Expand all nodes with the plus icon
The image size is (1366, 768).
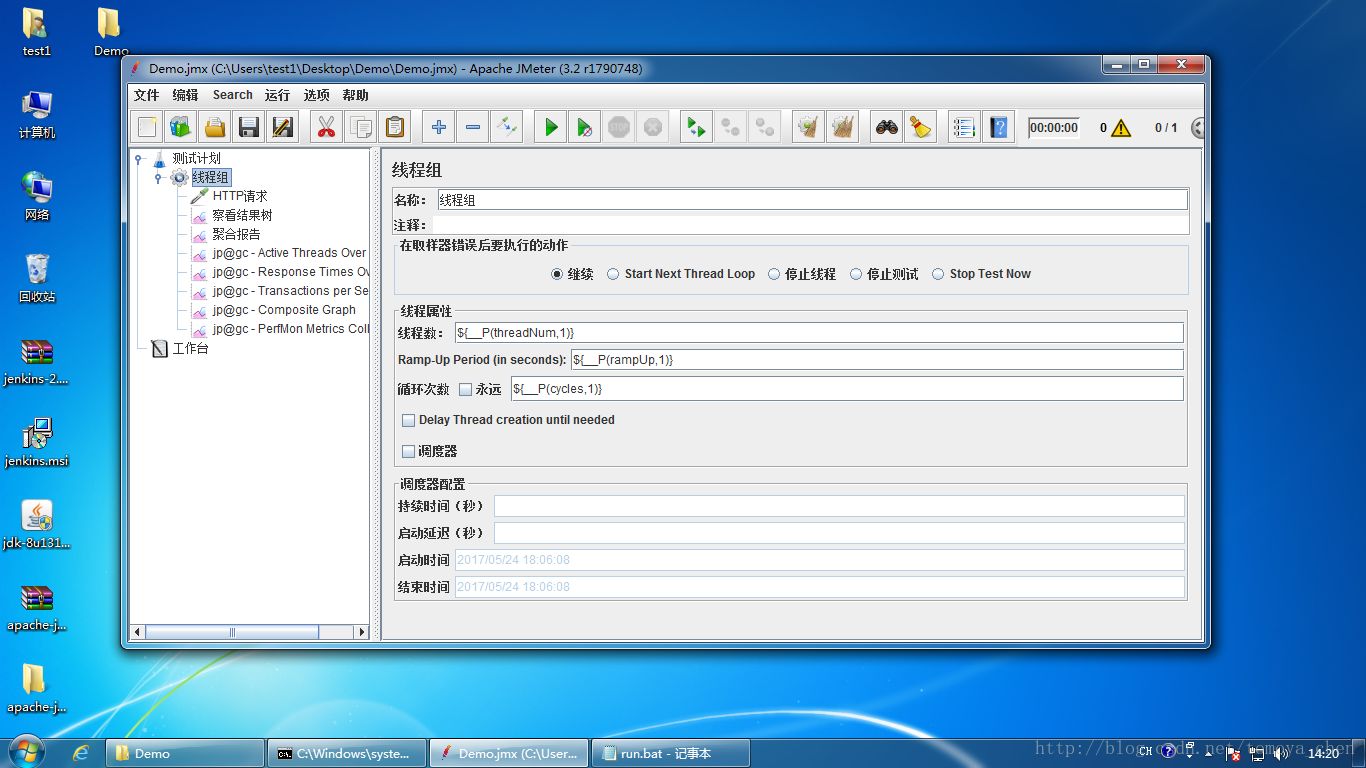(x=438, y=127)
